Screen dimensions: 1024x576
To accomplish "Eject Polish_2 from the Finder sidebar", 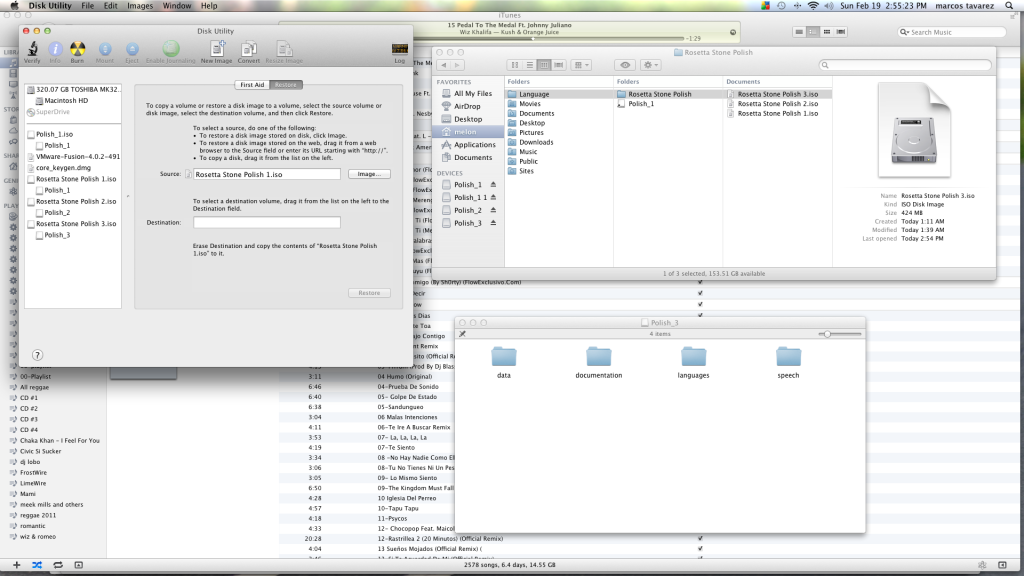I will coord(493,210).
